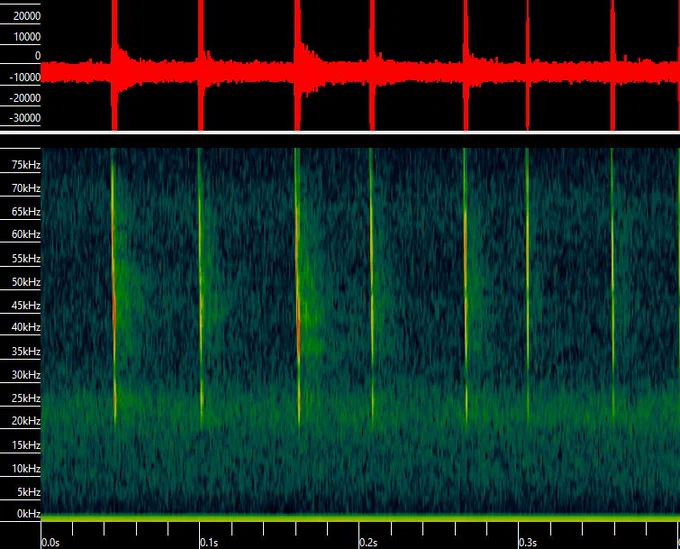Click the -10000 amplitude axis label
The width and height of the screenshot is (680, 549).
(x=25, y=78)
